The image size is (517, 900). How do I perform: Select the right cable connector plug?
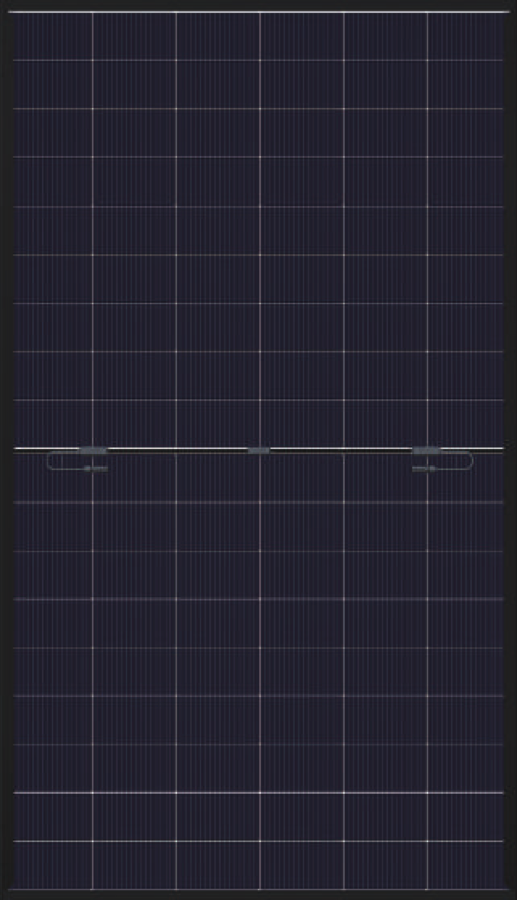[423, 469]
